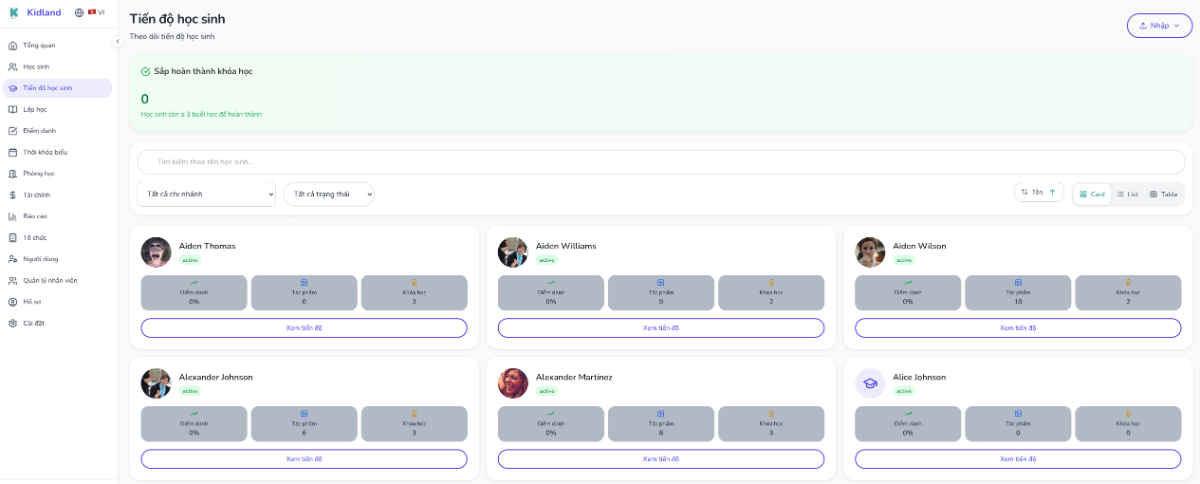Expand the Tất cả trạng thái dropdown
Viewport: 1200px width, 484px height.
point(329,194)
